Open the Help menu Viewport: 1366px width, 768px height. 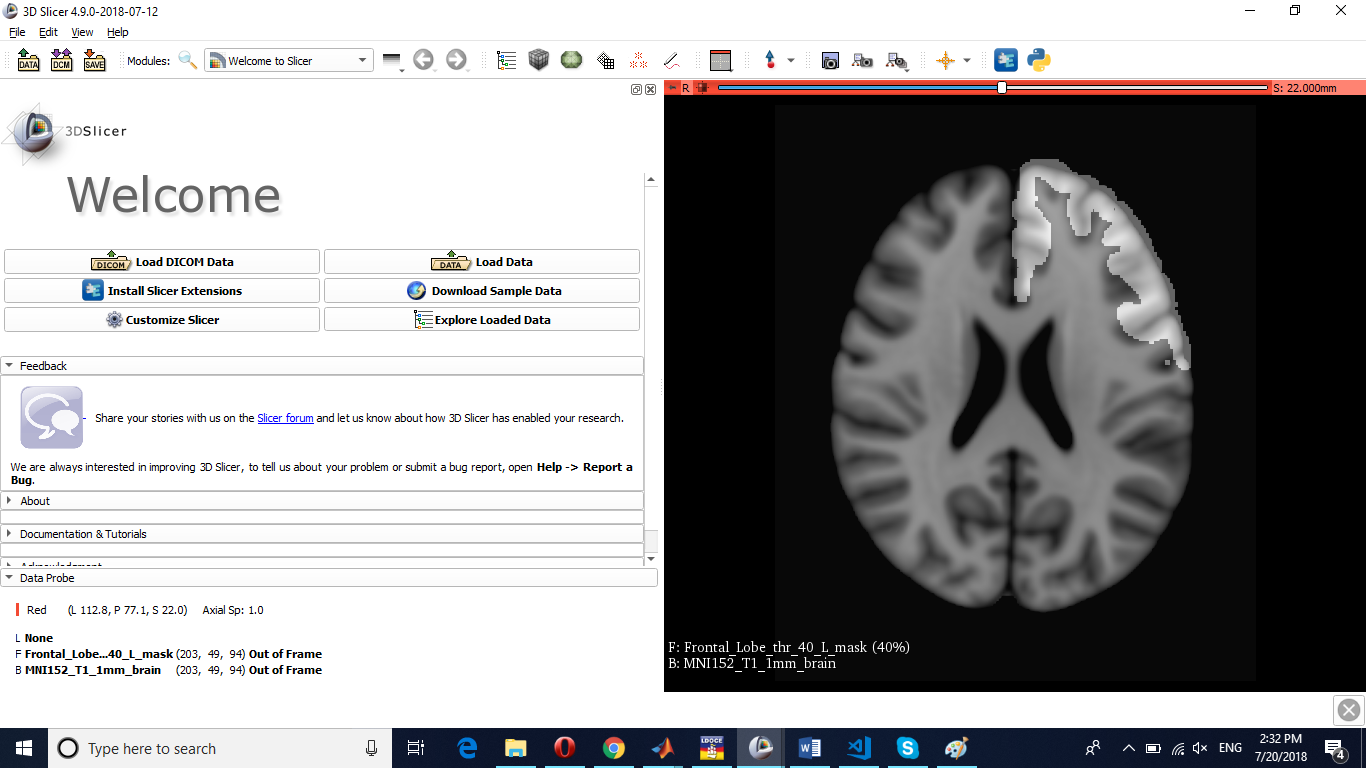[x=118, y=32]
